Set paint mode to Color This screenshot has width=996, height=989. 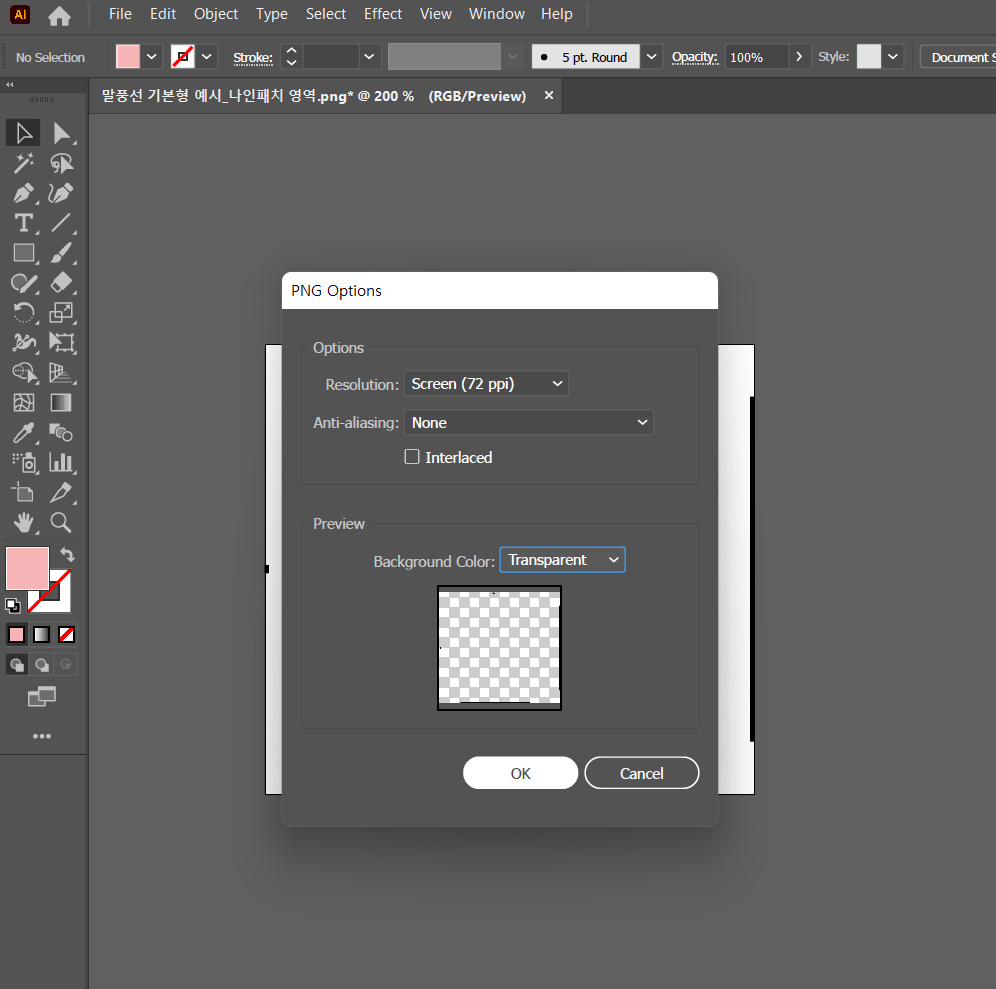(17, 634)
